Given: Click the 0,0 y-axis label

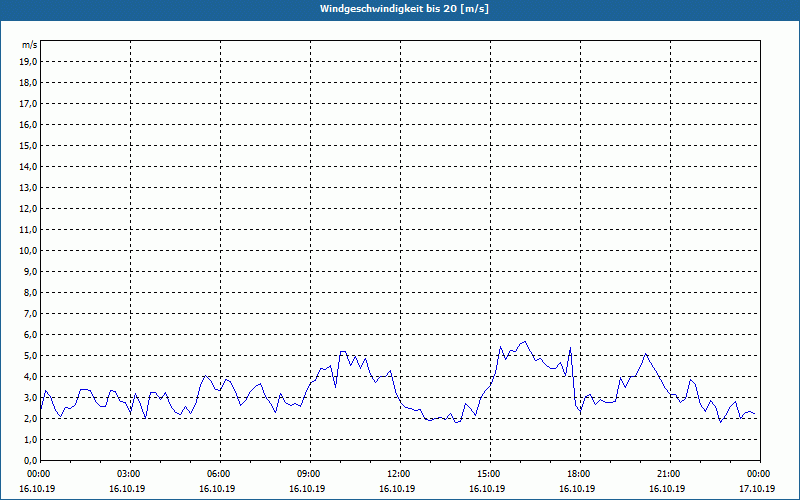Looking at the screenshot, I should (x=31, y=461).
